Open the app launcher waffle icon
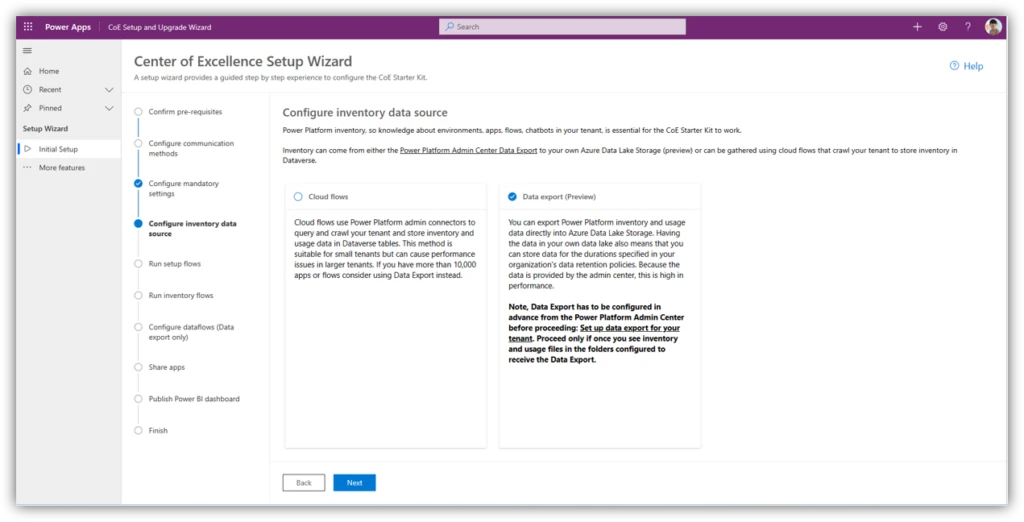This screenshot has height=522, width=1024. 28,27
